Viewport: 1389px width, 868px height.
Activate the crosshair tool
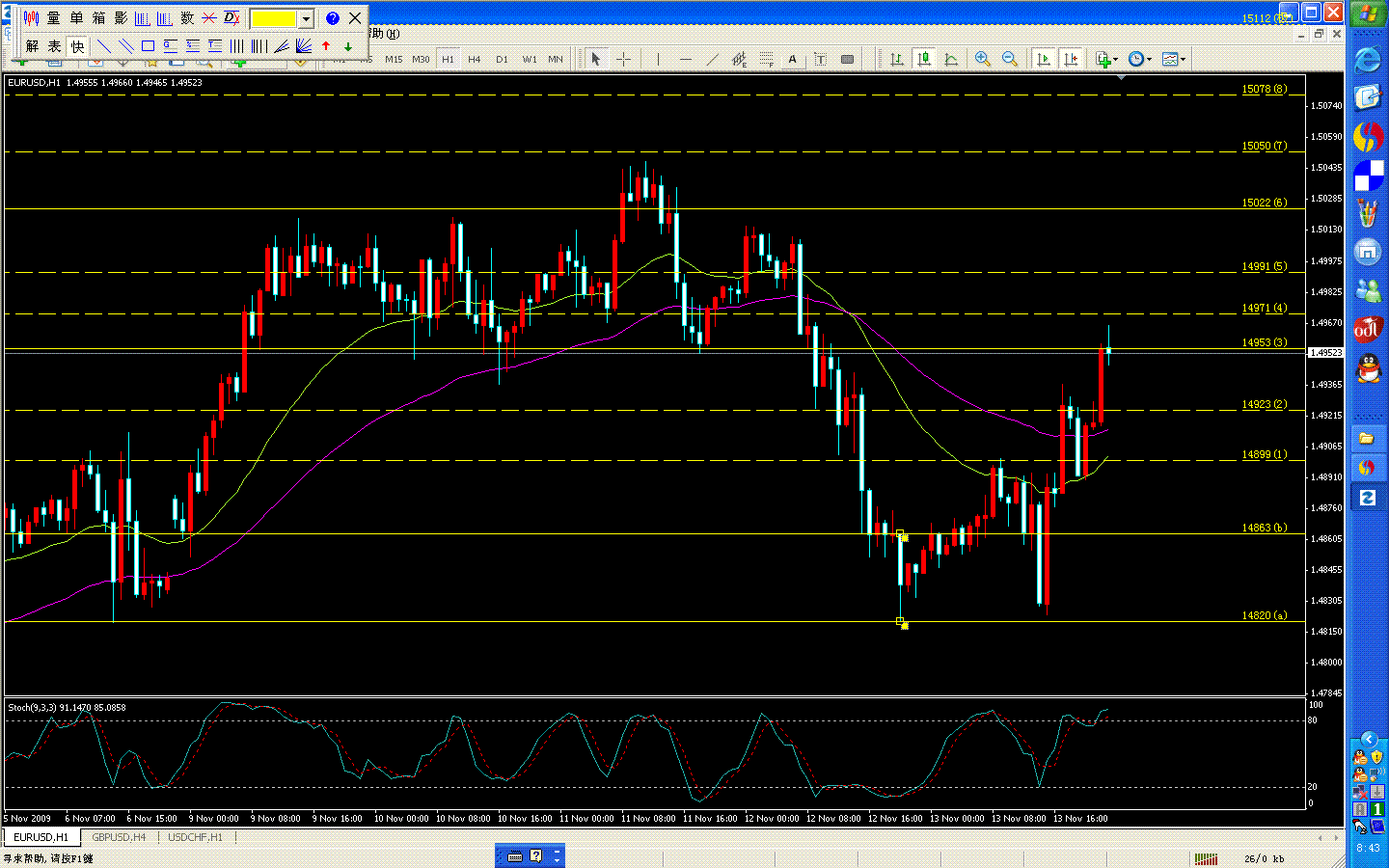623,59
